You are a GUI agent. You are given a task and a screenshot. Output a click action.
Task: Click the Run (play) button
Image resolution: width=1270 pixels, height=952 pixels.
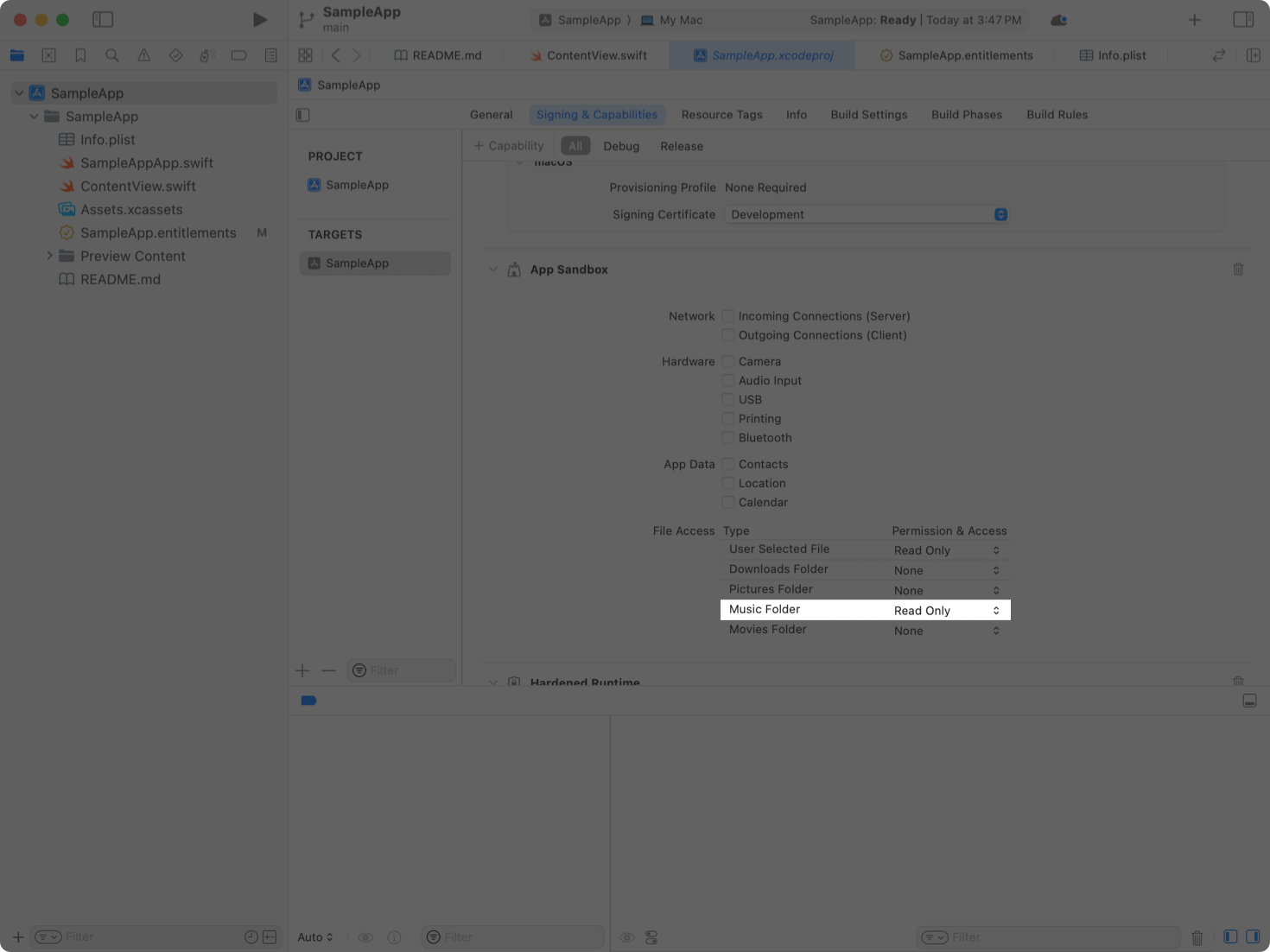259,20
